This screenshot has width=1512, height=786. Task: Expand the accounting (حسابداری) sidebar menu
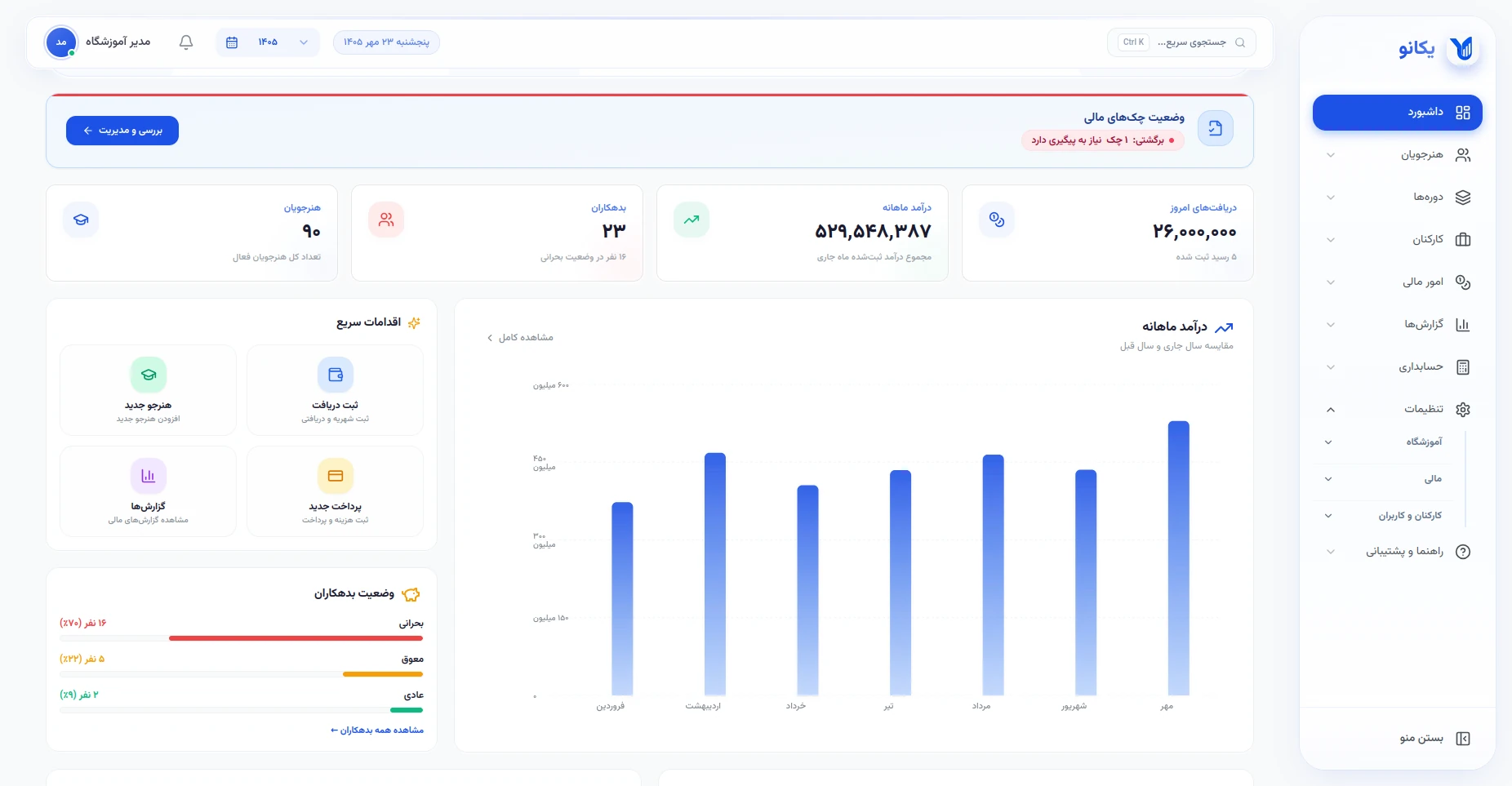click(x=1397, y=367)
